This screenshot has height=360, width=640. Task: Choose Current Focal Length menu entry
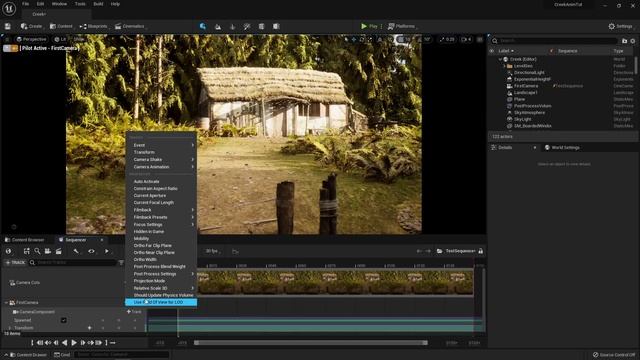pyautogui.click(x=154, y=202)
